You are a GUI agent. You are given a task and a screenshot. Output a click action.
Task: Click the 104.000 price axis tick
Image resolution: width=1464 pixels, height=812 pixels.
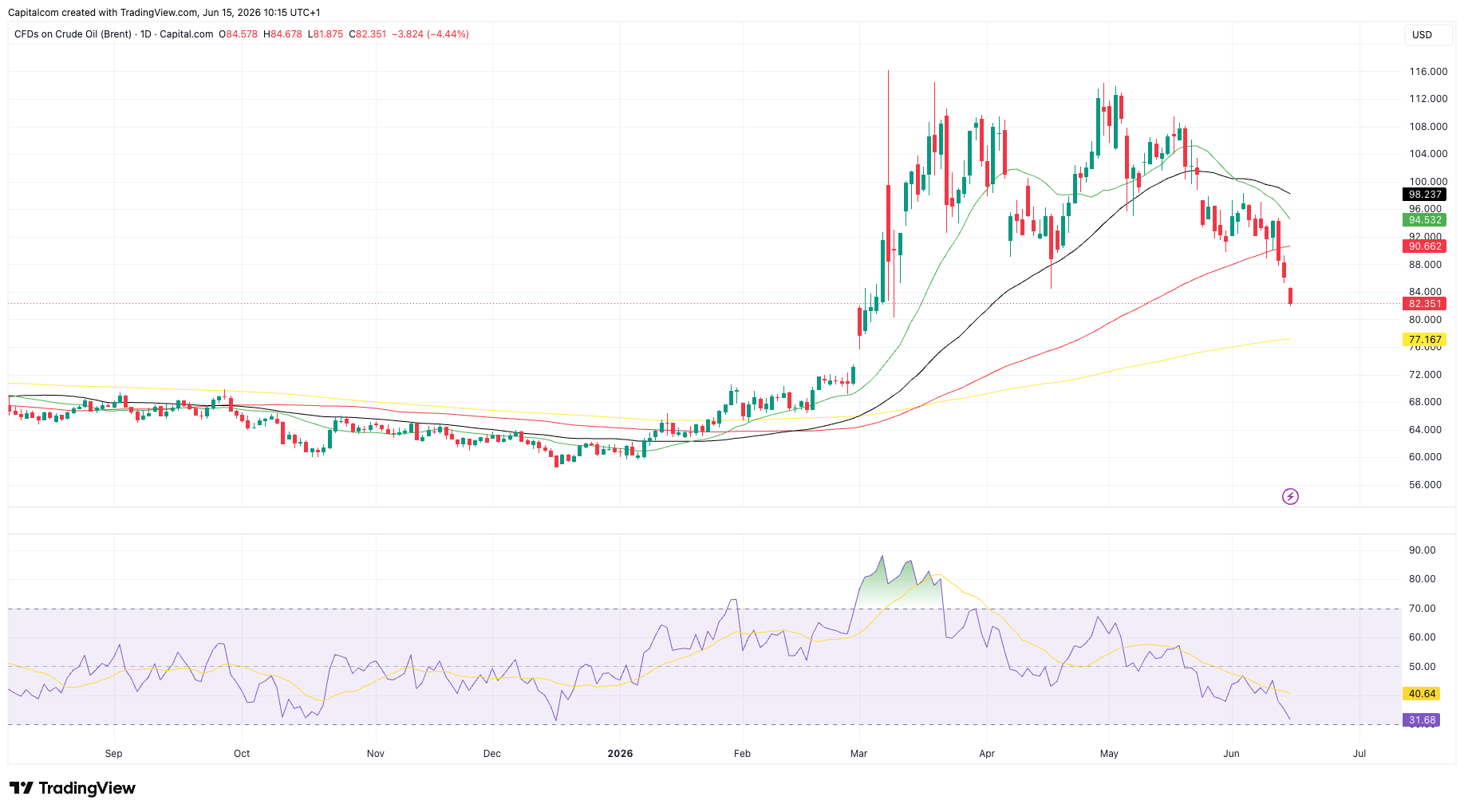tap(1428, 154)
